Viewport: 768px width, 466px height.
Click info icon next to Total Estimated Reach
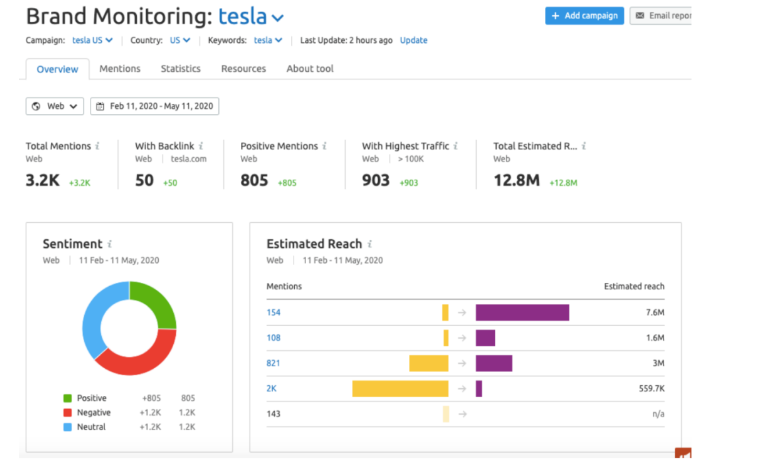584,146
